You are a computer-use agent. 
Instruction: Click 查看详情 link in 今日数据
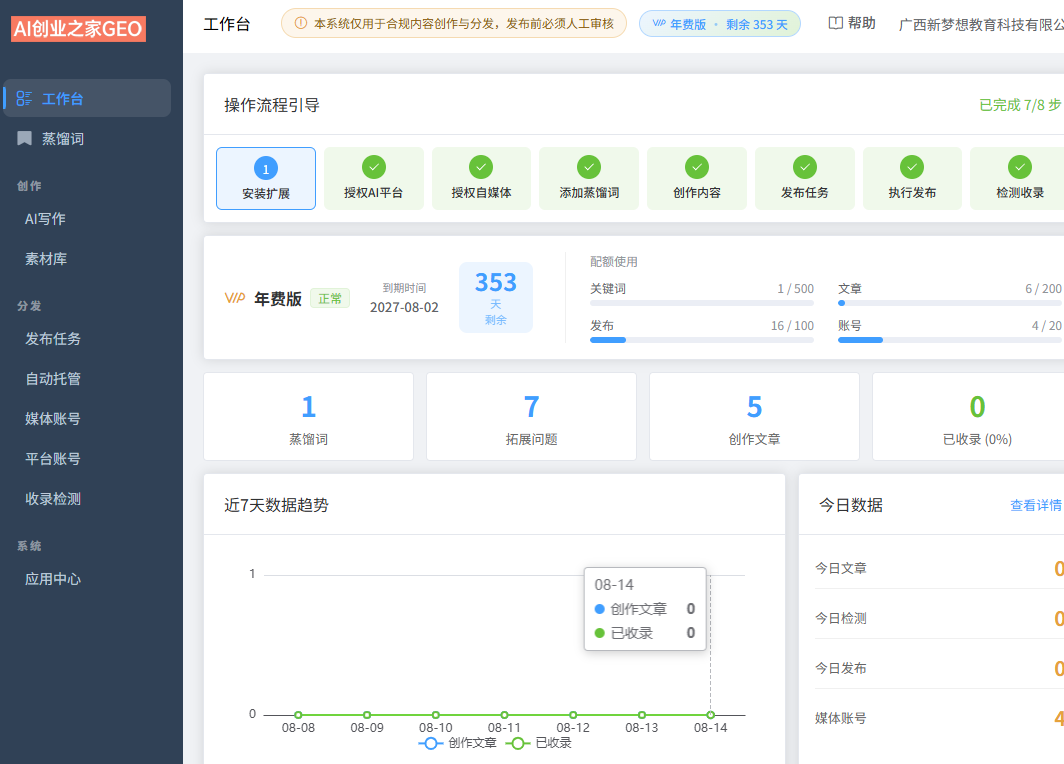[x=1036, y=505]
